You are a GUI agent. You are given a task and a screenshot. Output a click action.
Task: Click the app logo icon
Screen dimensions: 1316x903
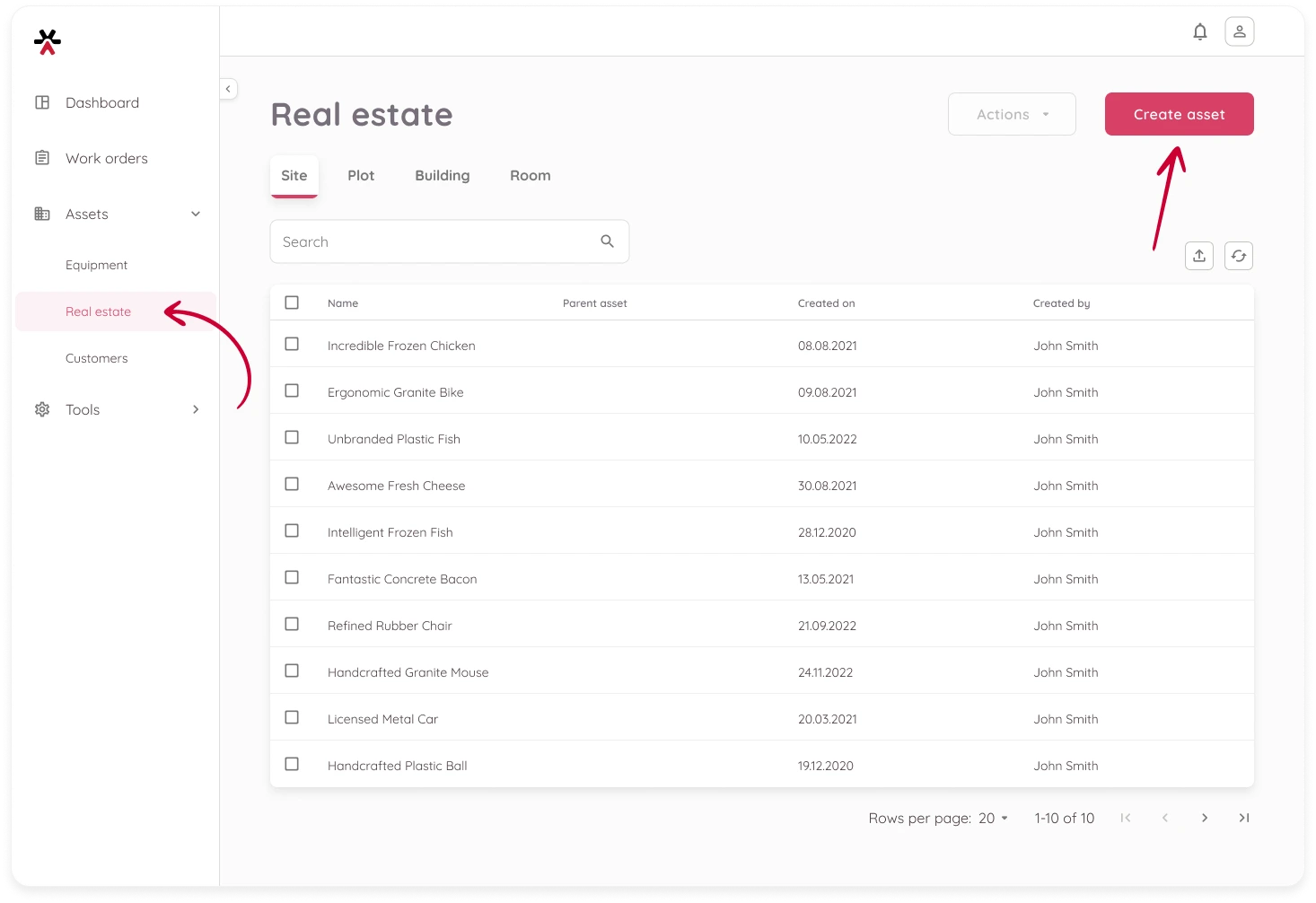tap(48, 41)
